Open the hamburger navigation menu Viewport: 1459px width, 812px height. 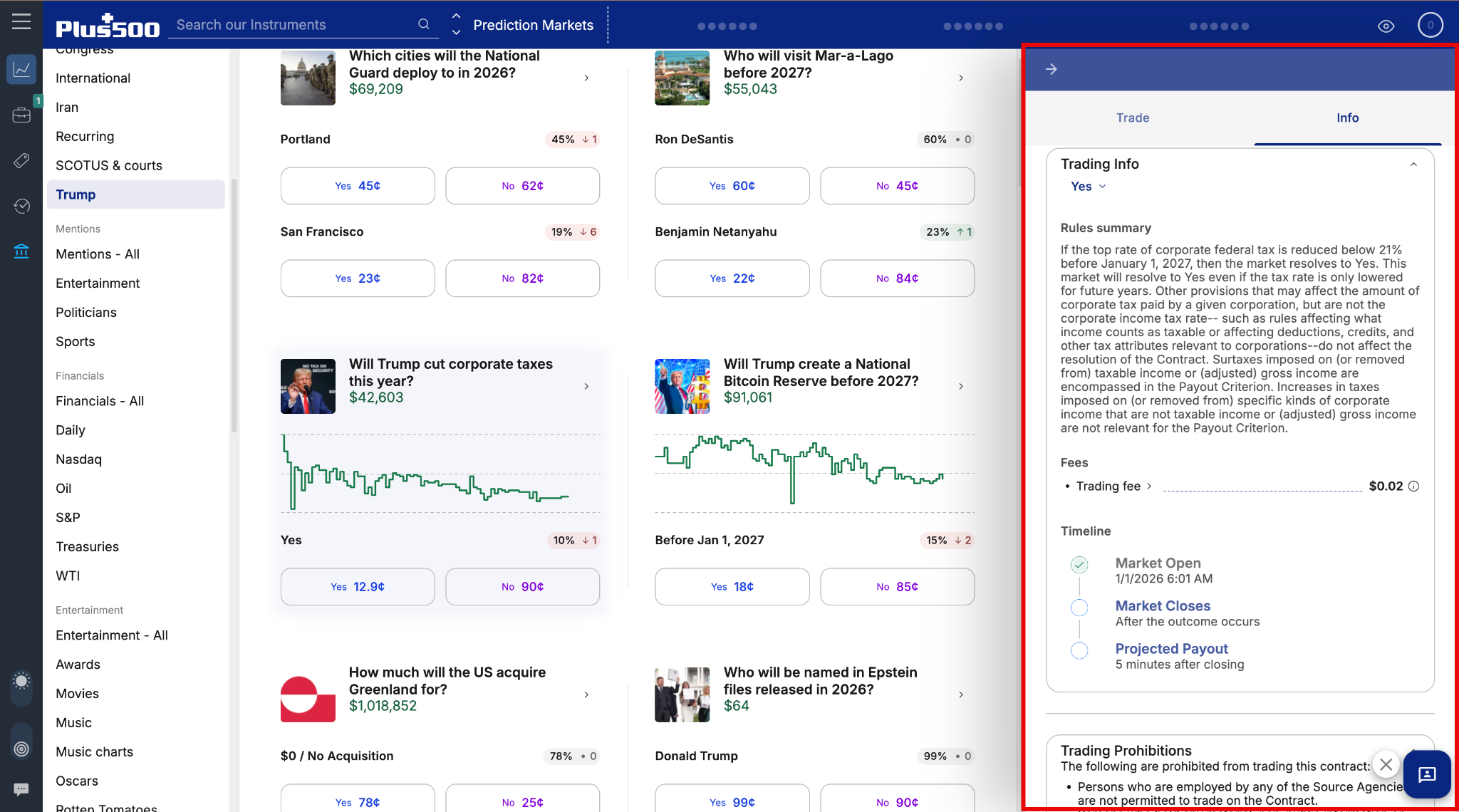point(21,21)
